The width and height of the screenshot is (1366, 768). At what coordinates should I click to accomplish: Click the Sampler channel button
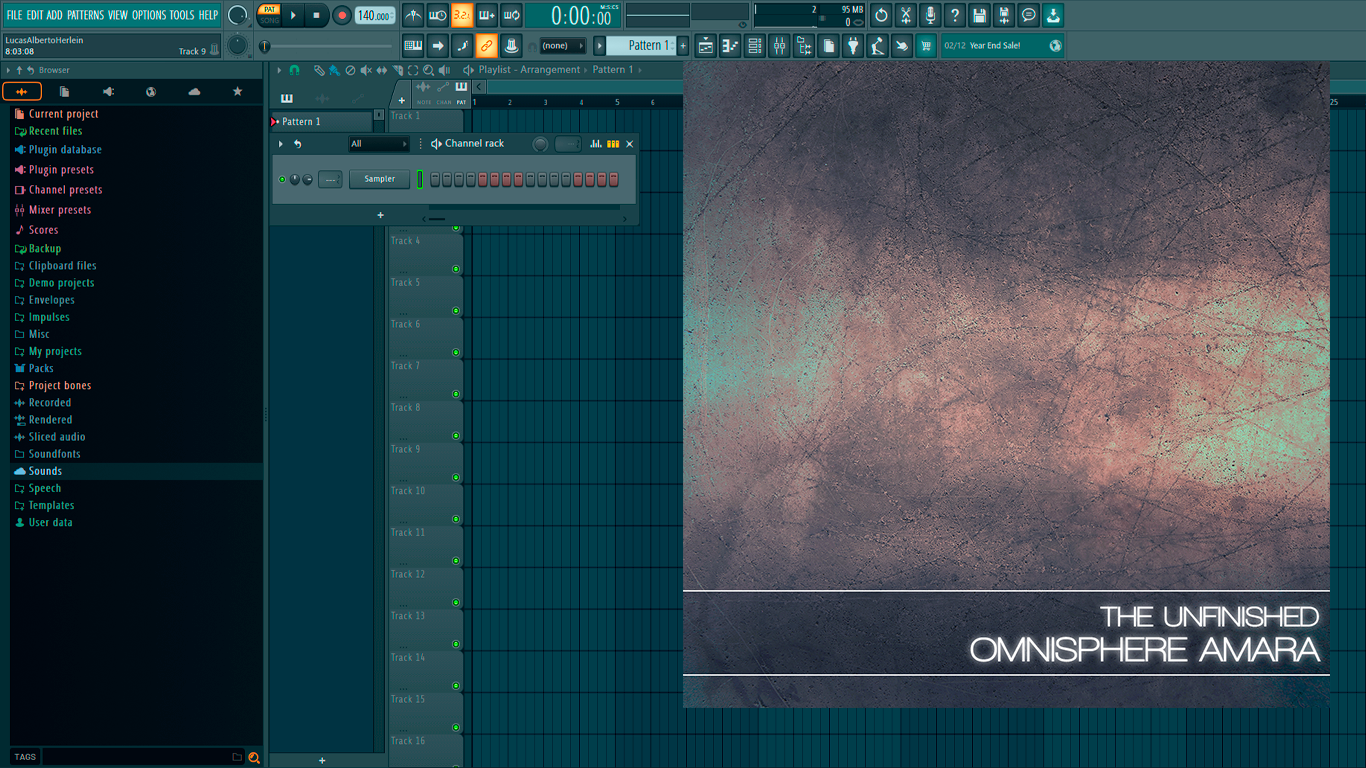click(380, 179)
